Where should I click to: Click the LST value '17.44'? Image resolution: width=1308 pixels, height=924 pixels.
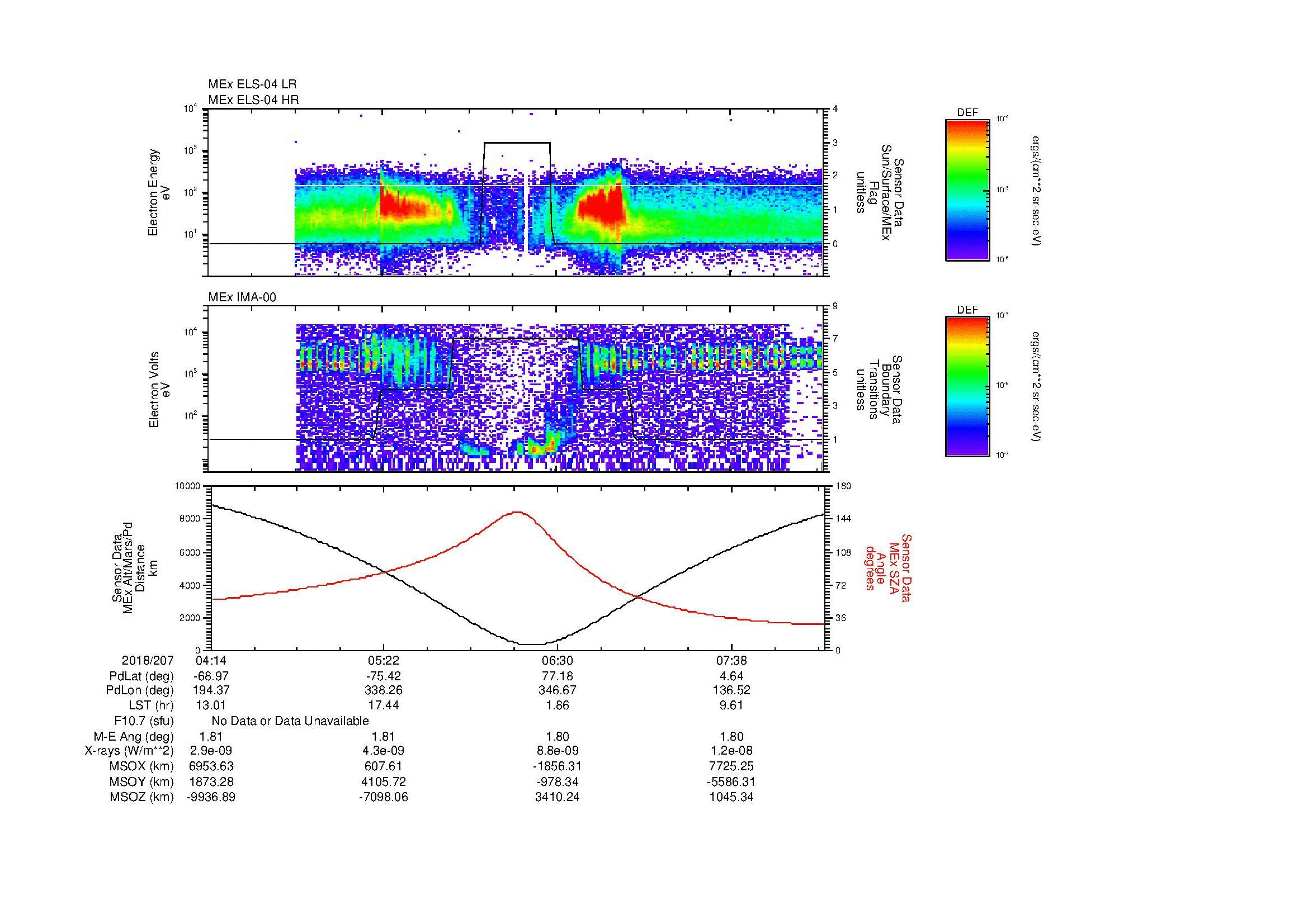click(384, 705)
